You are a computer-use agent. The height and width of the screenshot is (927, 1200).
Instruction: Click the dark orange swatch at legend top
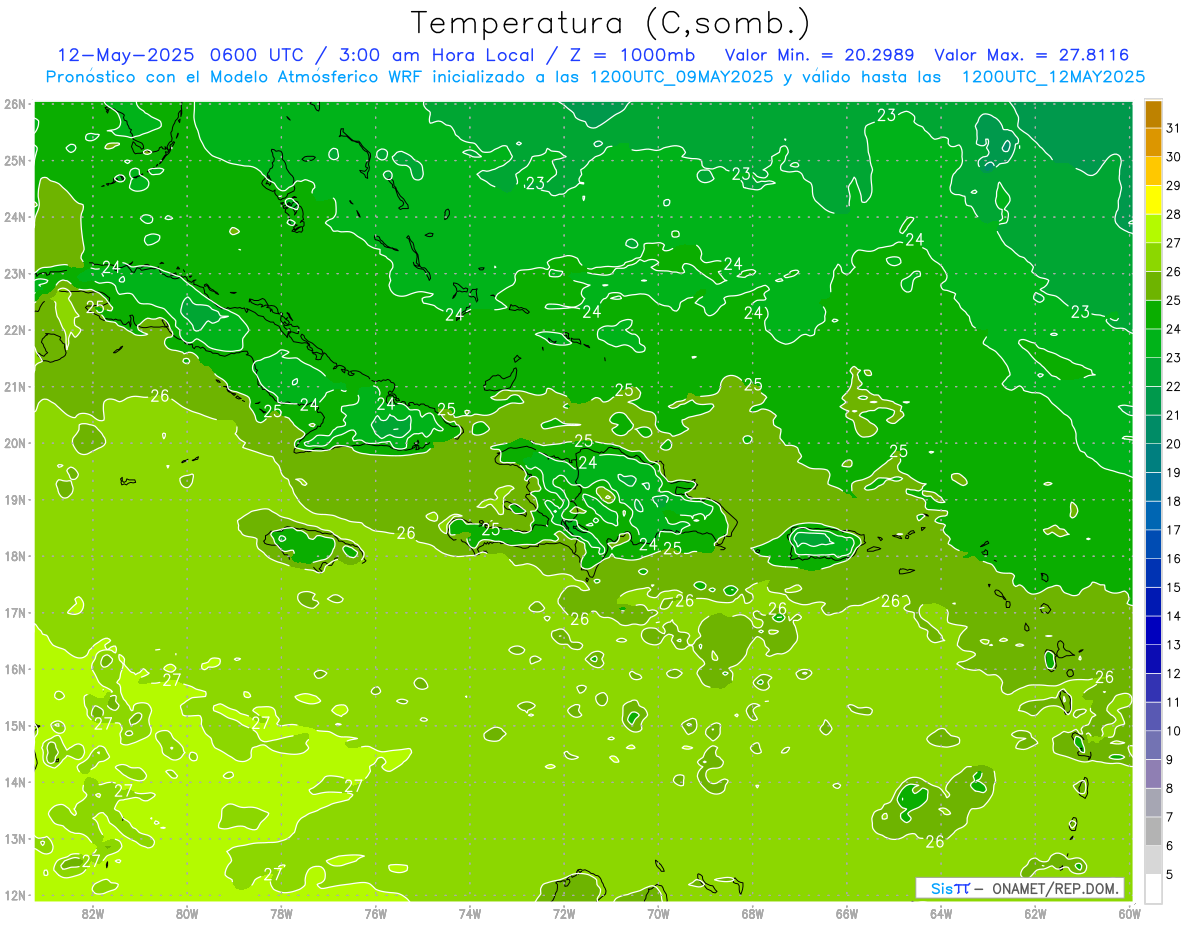[1153, 114]
